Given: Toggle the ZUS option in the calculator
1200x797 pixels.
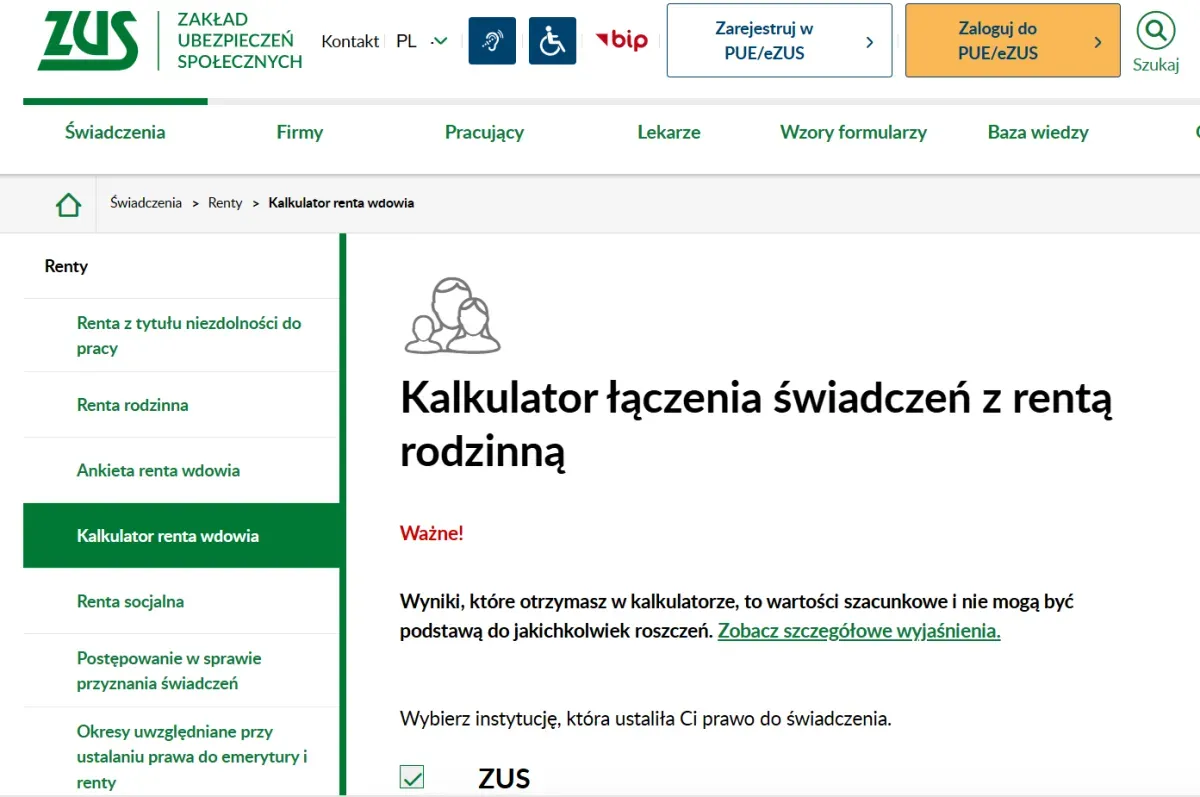Looking at the screenshot, I should point(412,776).
